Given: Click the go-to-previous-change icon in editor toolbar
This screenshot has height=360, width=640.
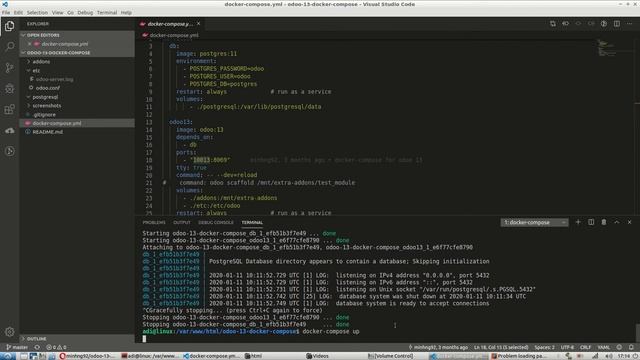Looking at the screenshot, I should click(565, 24).
